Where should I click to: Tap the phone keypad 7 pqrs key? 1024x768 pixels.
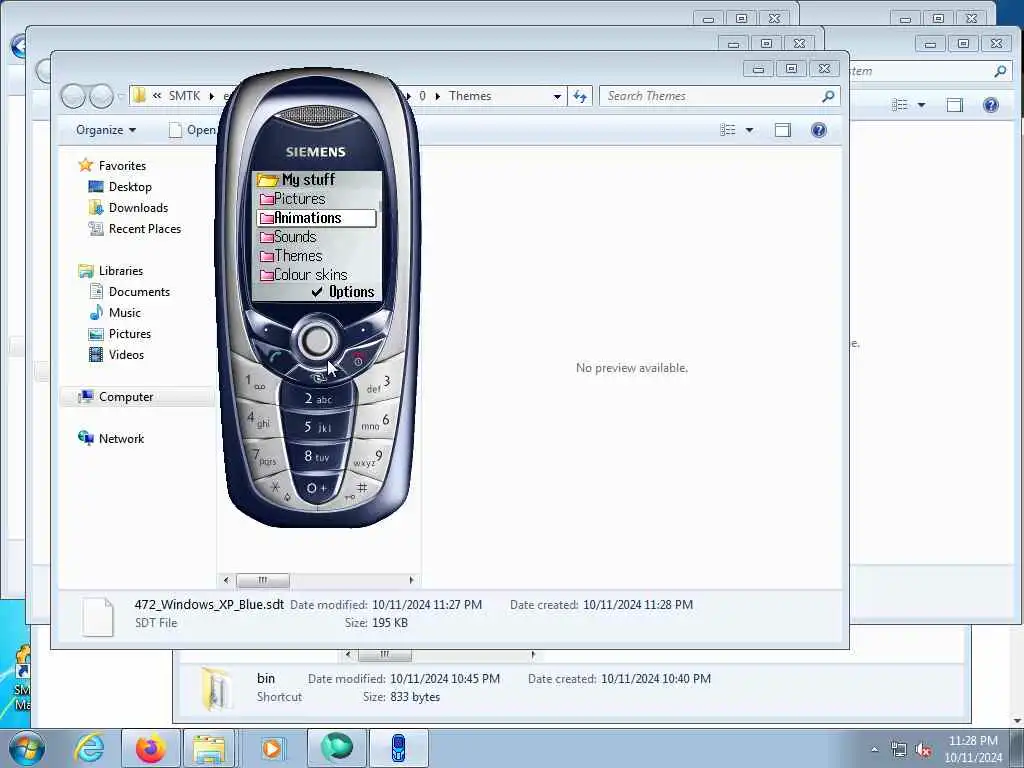pos(265,456)
